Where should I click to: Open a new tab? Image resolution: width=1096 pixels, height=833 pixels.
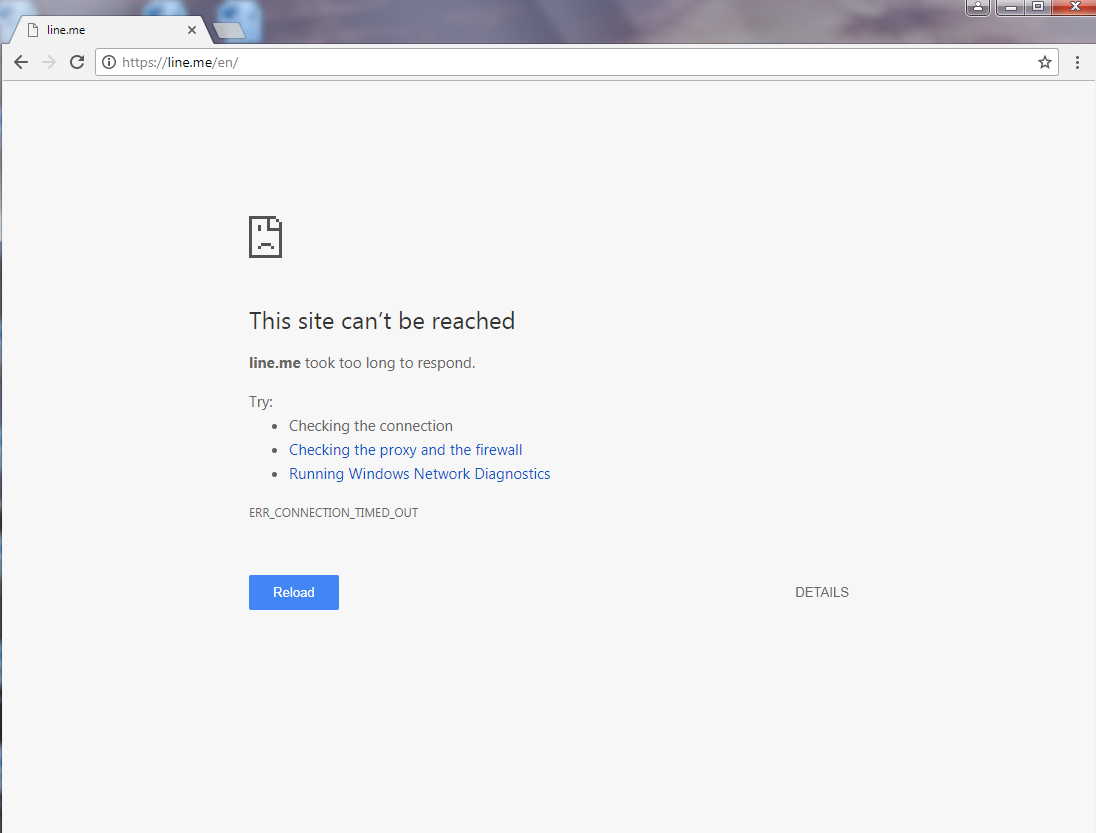coord(229,30)
